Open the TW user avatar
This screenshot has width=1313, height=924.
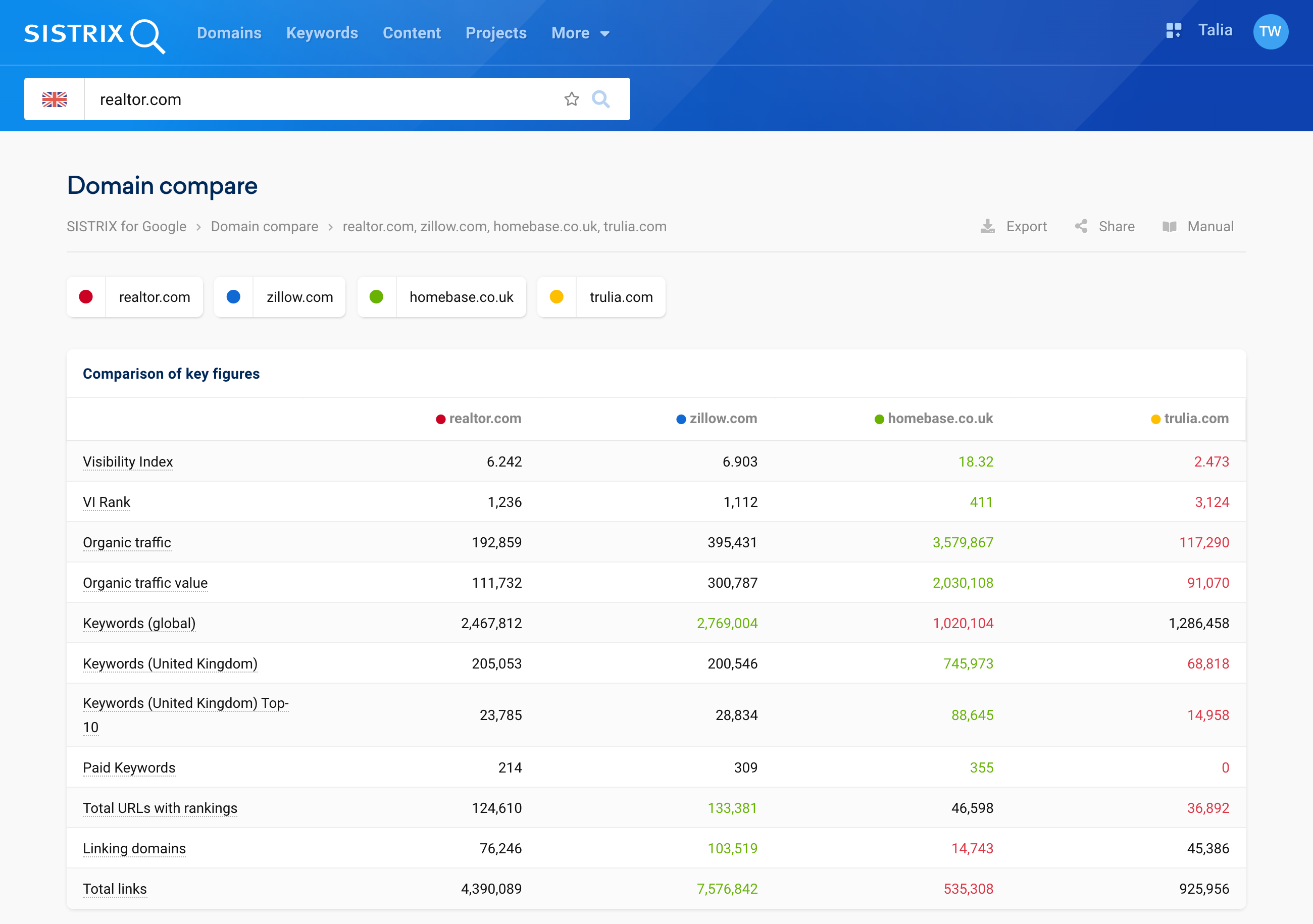1270,31
